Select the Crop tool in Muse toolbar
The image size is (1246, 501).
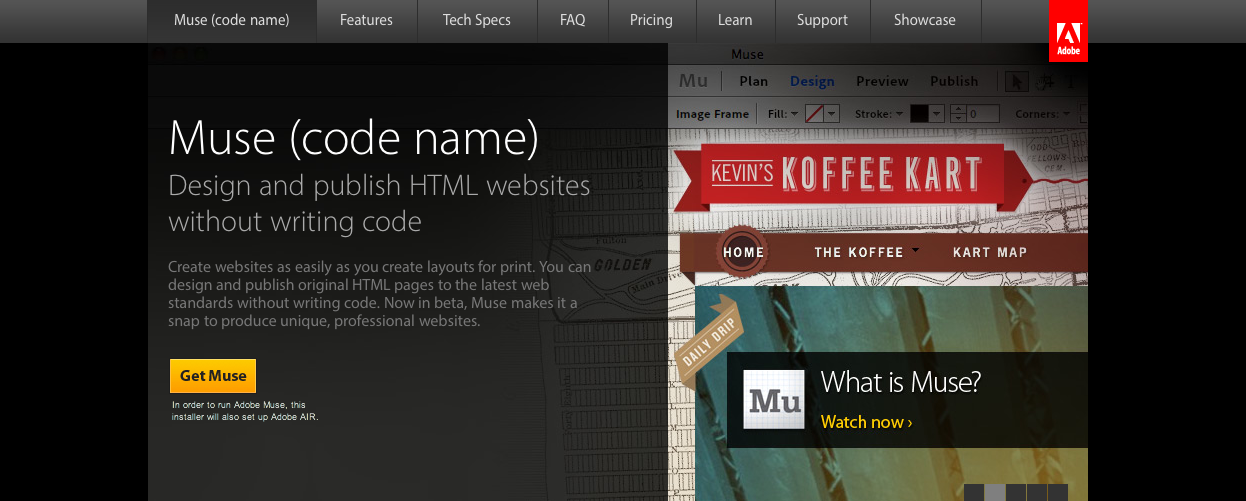coord(1044,82)
